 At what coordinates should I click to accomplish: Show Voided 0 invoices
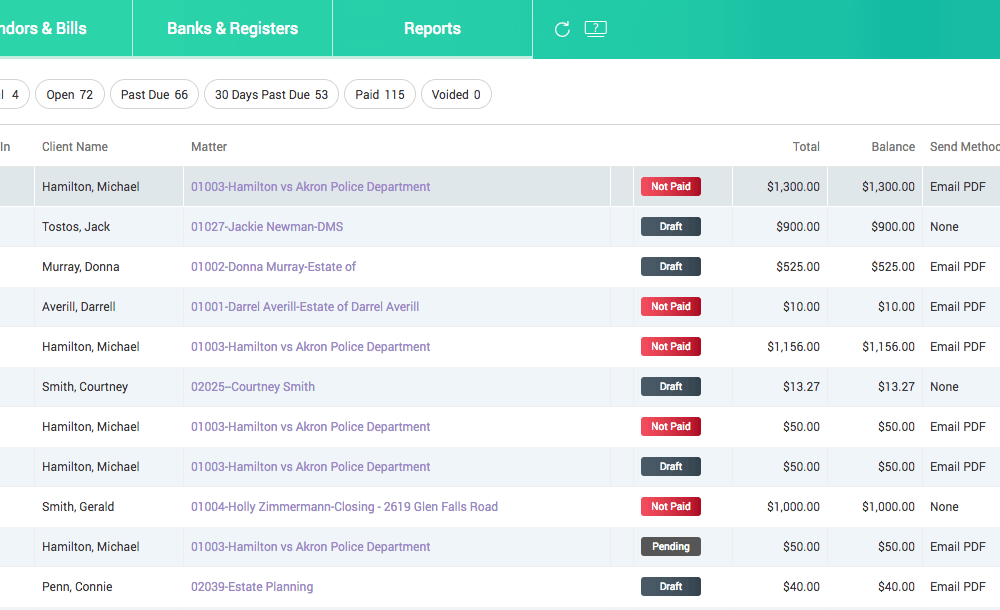coord(456,94)
